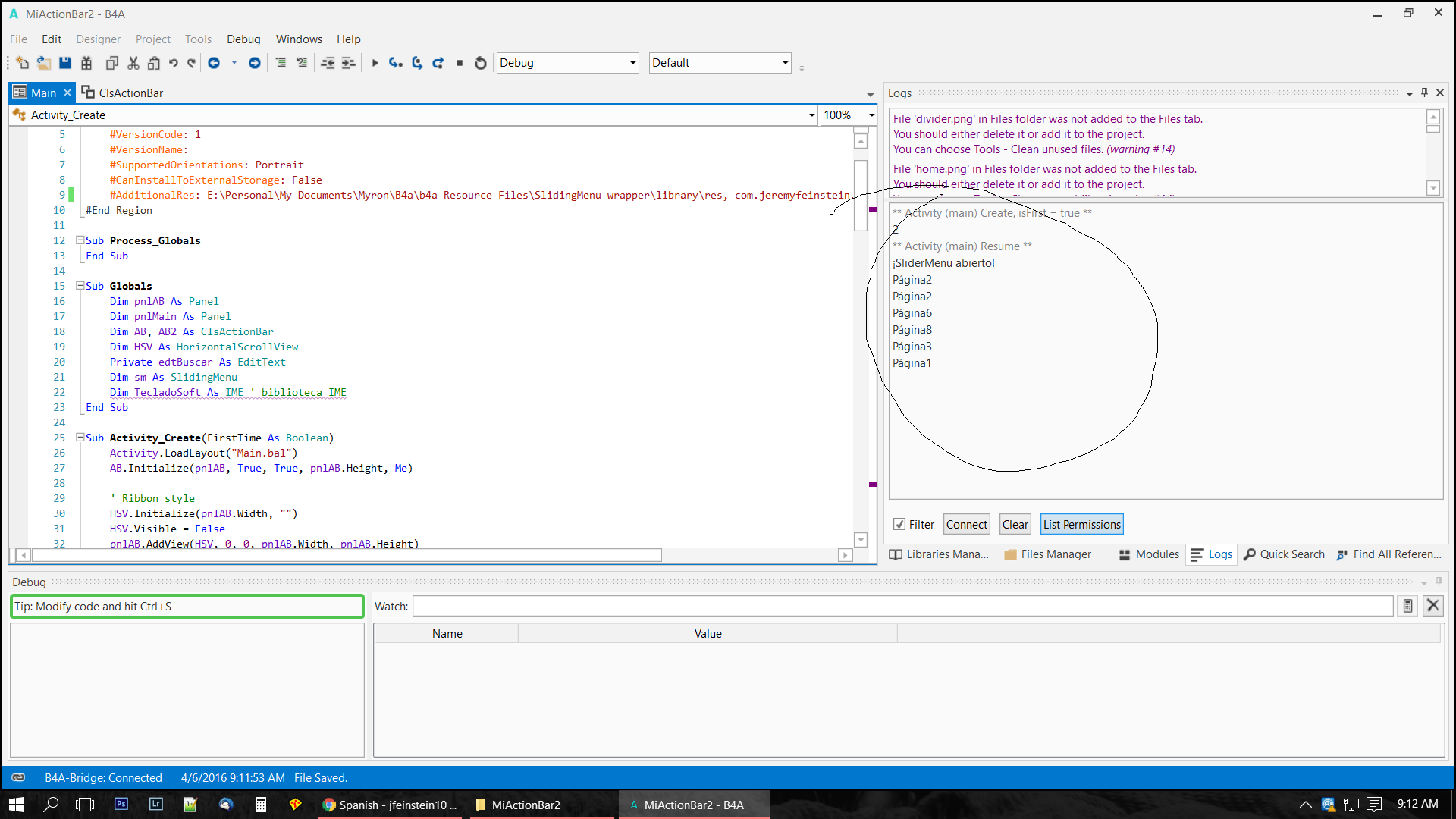Collapse the Sub Activity_Create code block
The height and width of the screenshot is (819, 1456).
coord(80,438)
